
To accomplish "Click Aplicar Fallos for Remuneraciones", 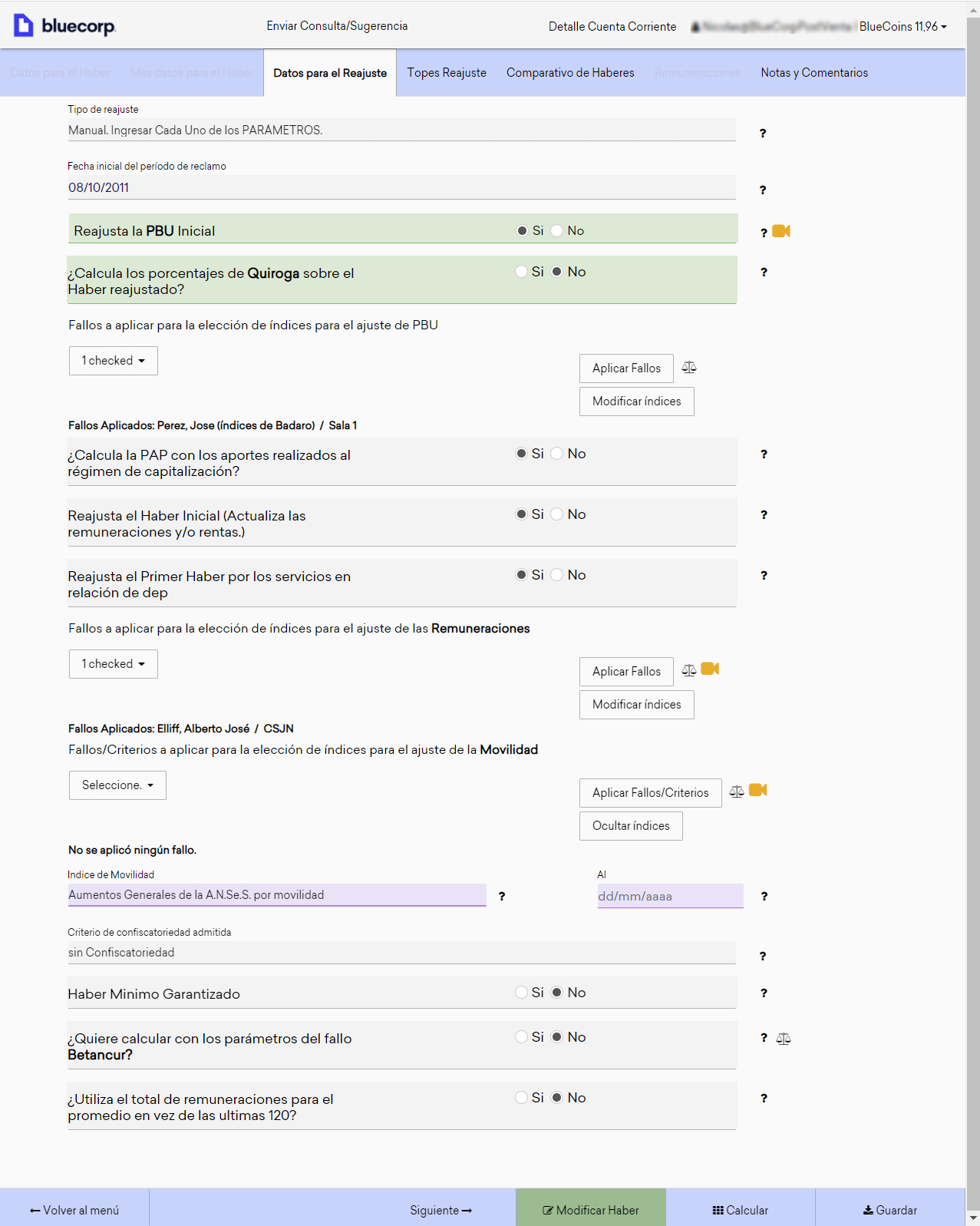I will click(626, 672).
